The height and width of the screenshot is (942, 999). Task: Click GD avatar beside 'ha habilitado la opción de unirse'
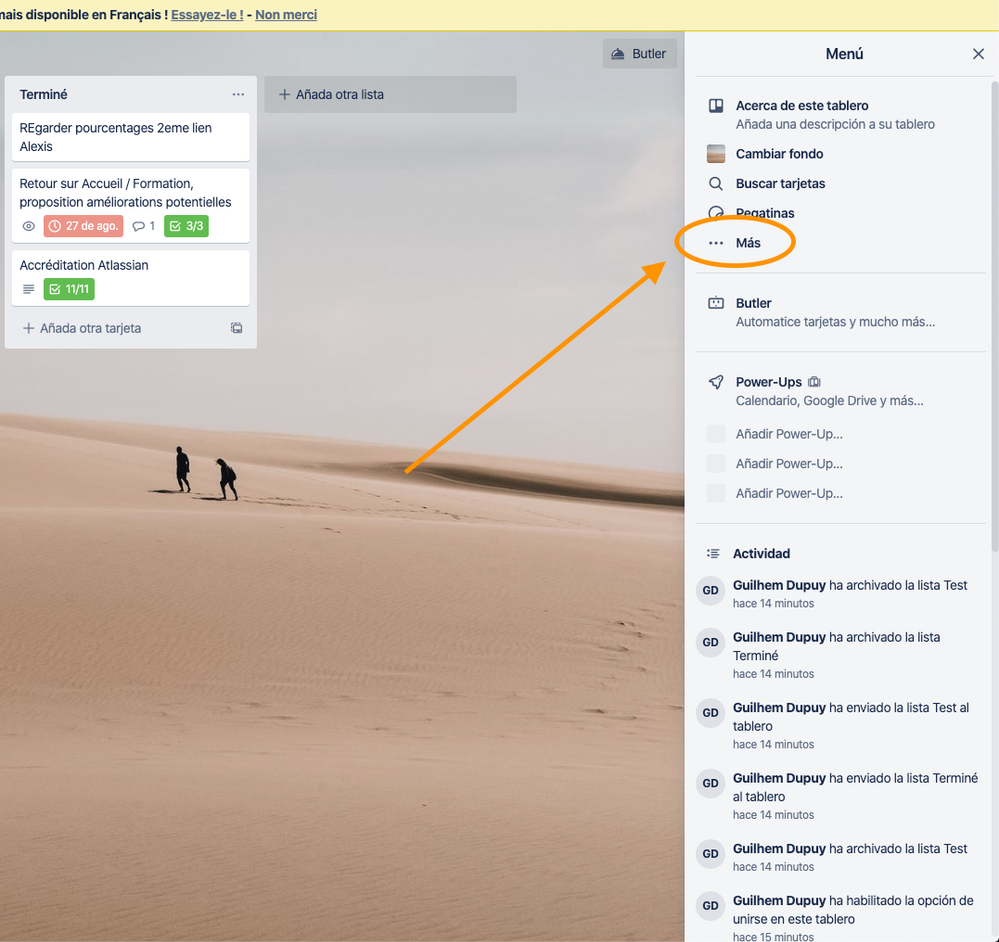coord(710,906)
